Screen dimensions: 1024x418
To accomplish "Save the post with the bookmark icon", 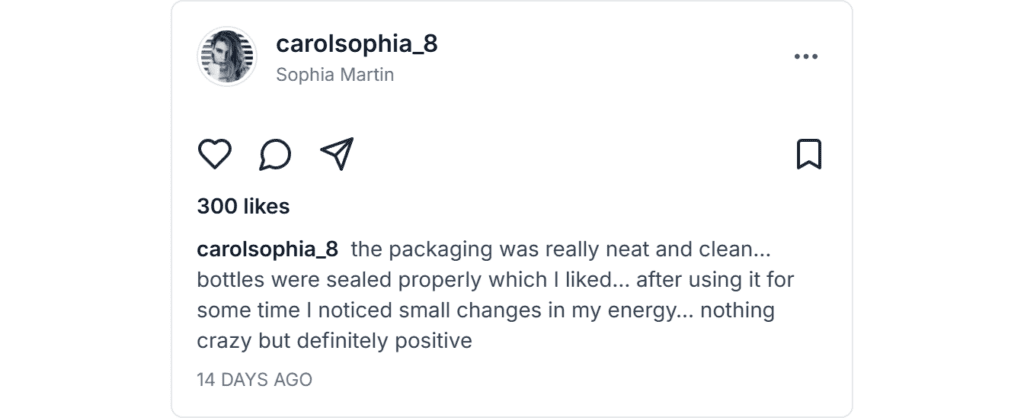I will tap(808, 154).
